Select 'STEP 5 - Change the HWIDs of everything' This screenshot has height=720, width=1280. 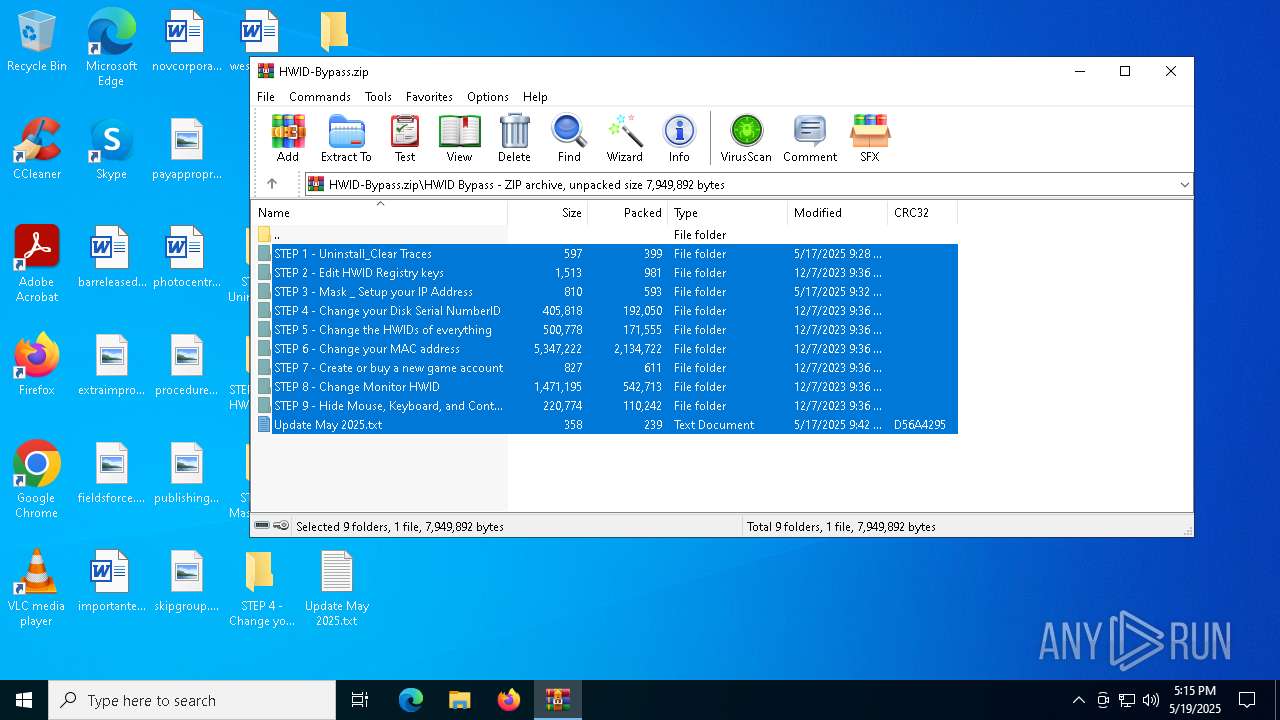coord(605,330)
